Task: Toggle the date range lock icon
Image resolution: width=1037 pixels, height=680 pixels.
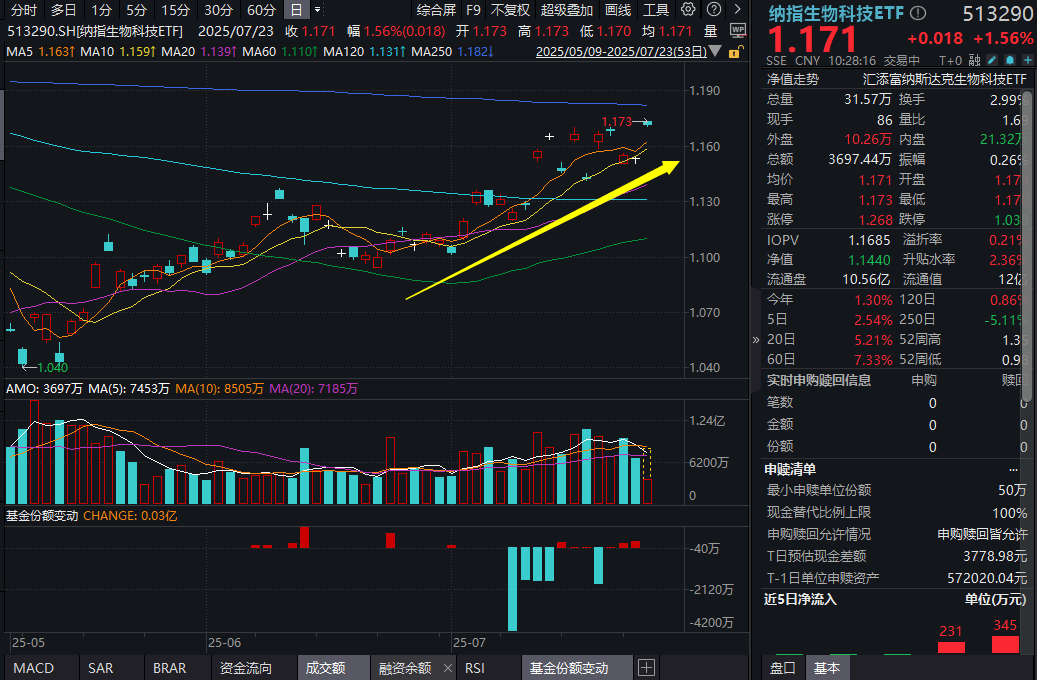Action: pos(735,51)
